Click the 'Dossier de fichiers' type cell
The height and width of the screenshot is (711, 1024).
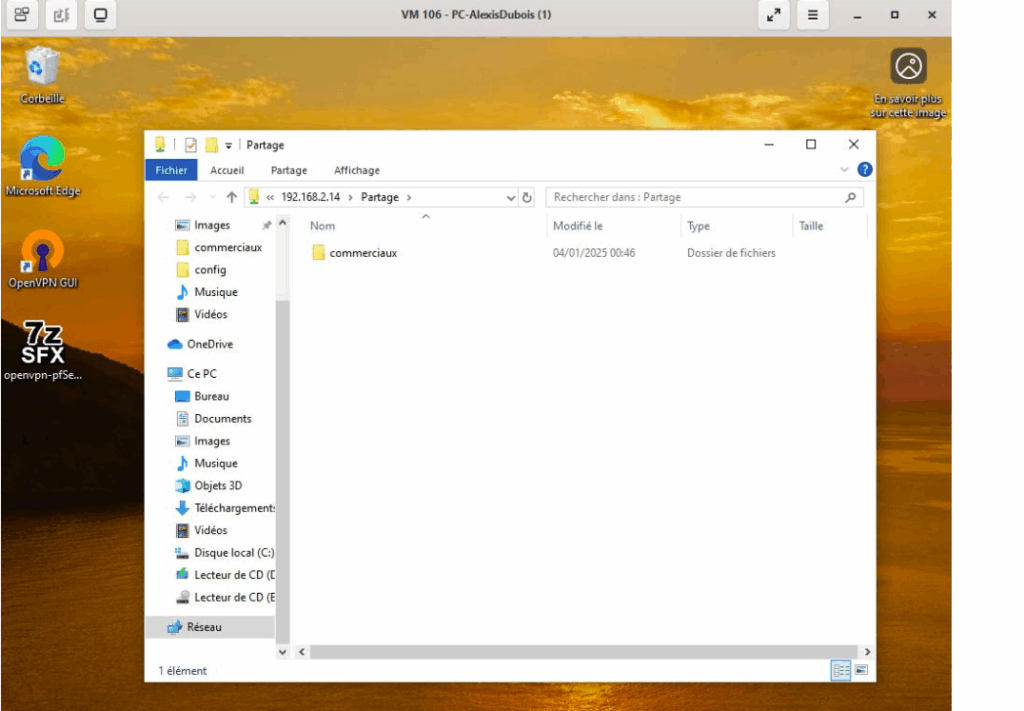[731, 253]
